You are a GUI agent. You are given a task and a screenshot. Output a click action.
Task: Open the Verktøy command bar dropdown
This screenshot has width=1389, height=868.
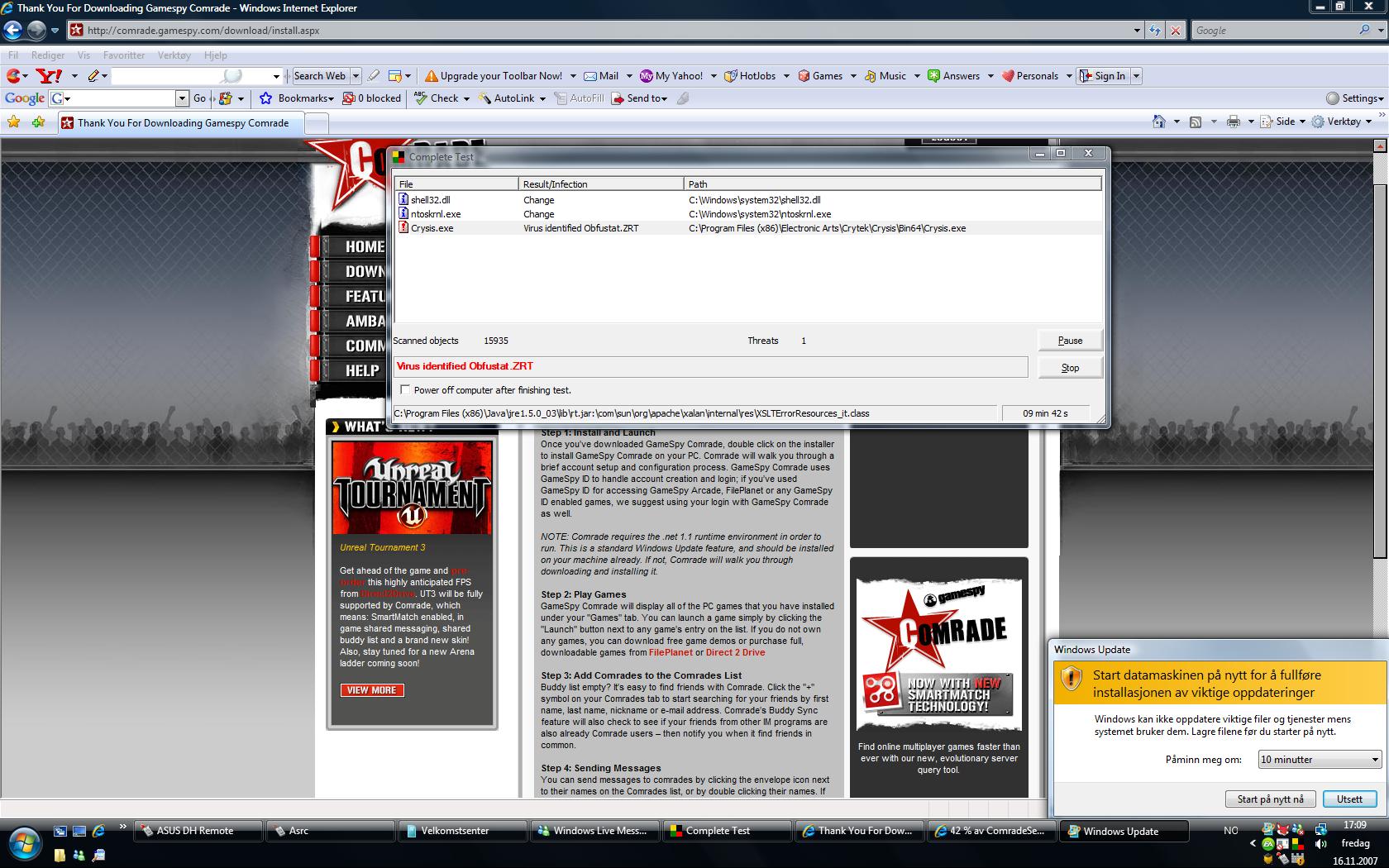[x=1342, y=122]
